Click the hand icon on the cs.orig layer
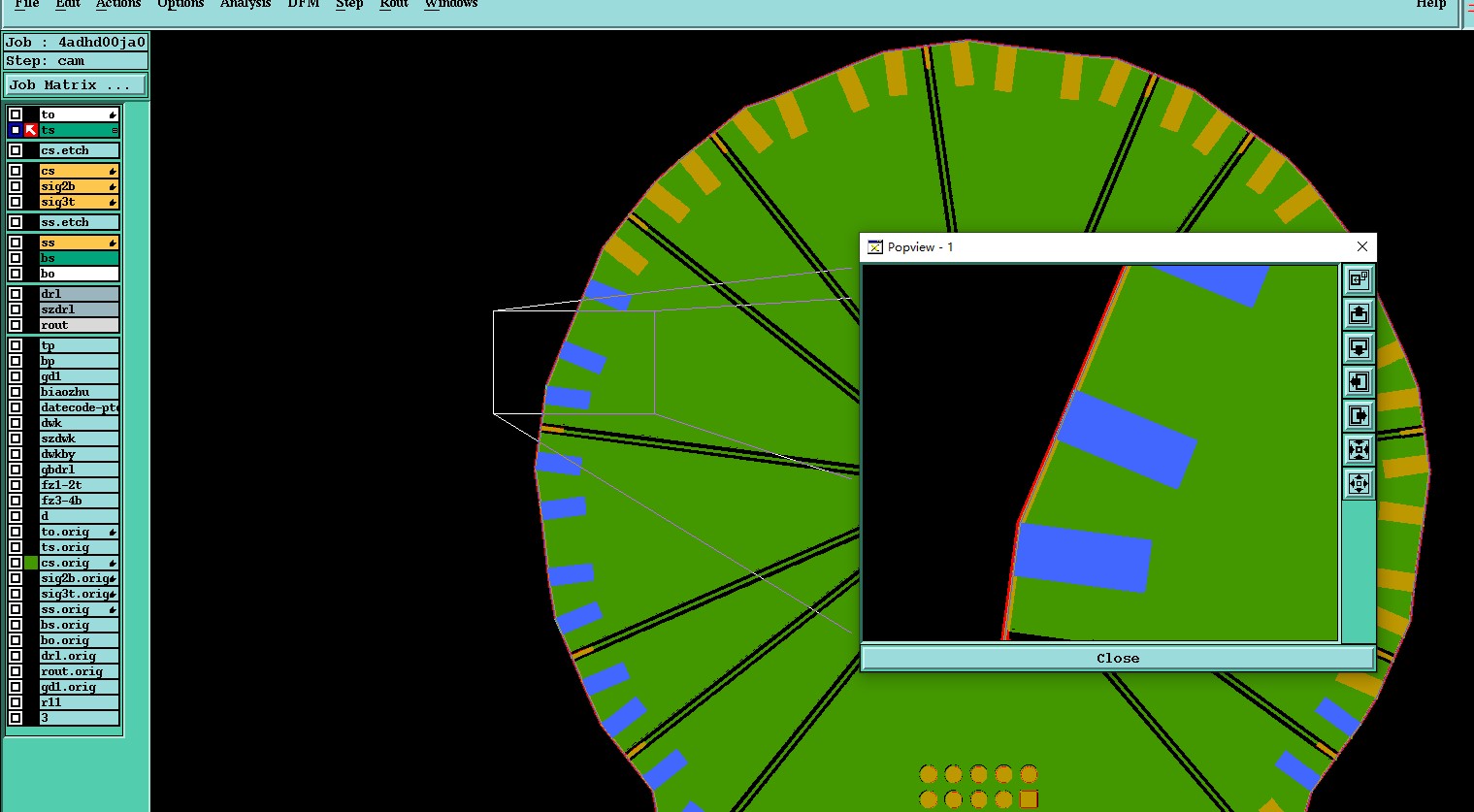 113,563
